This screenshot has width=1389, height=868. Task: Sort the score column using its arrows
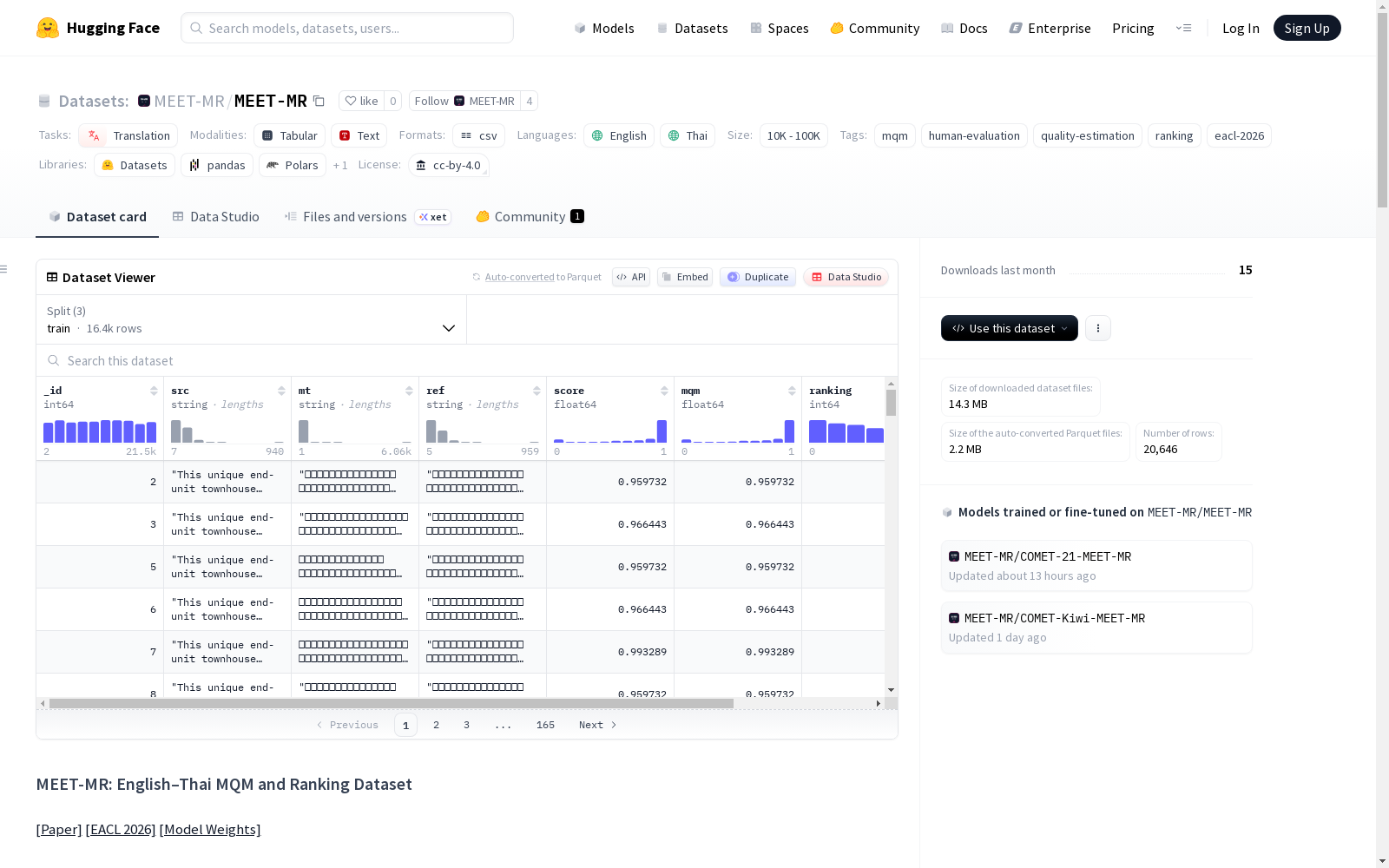pyautogui.click(x=664, y=391)
